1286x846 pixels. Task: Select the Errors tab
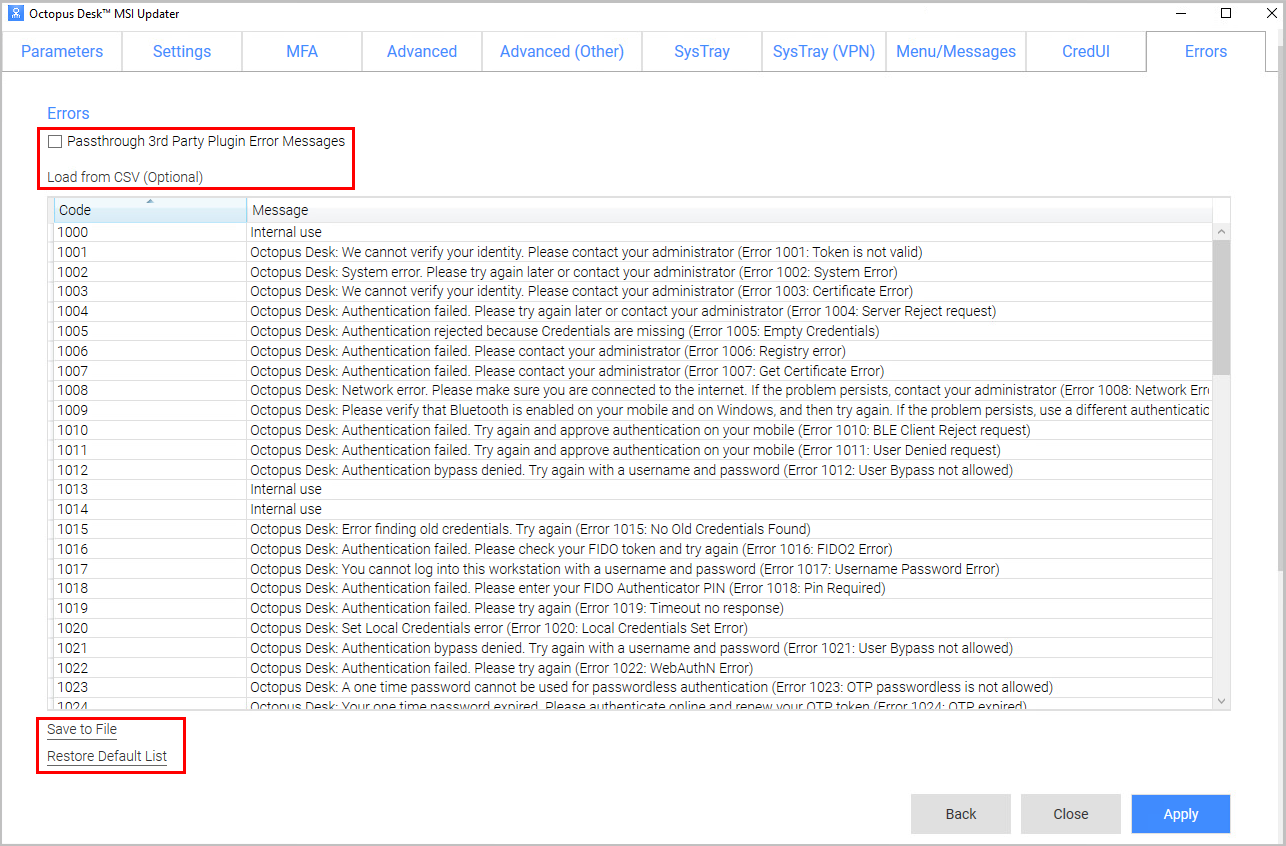point(1205,52)
